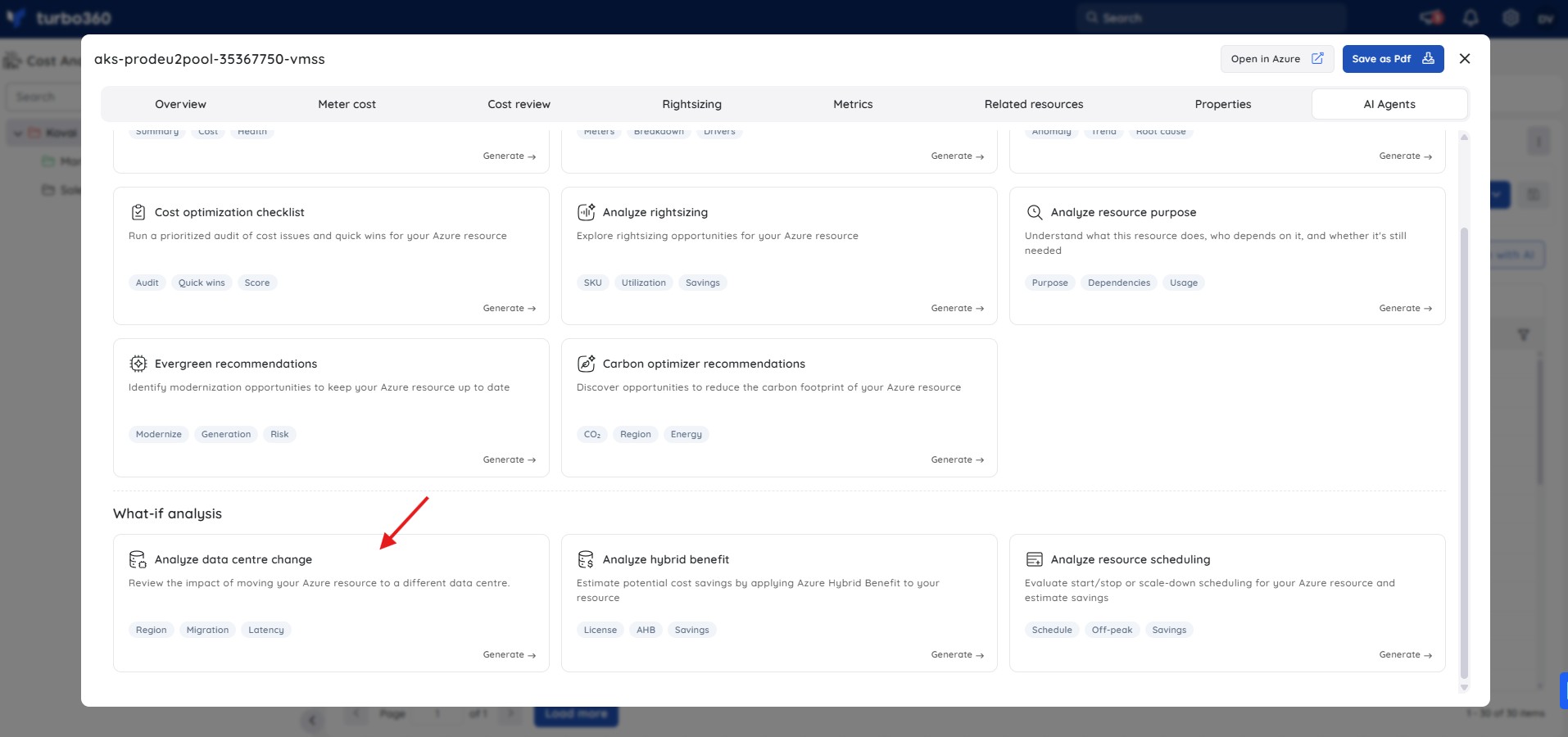Click the Region chip under data centre change
Viewport: 1568px width, 737px height.
coord(152,630)
